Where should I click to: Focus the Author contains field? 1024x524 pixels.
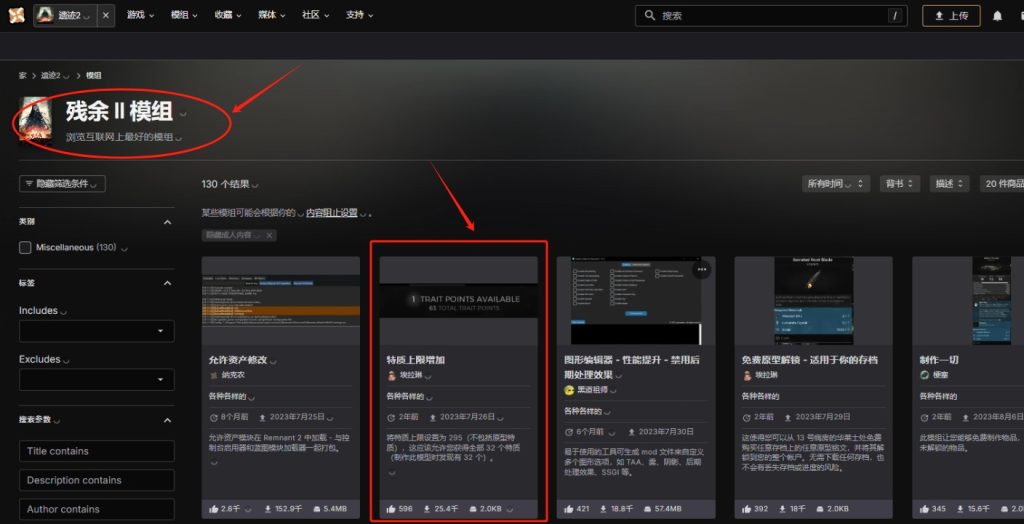pyautogui.click(x=97, y=509)
